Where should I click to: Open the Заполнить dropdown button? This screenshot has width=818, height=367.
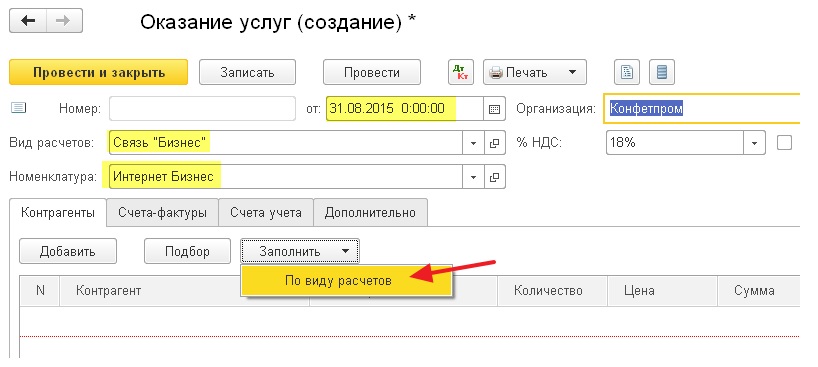coord(299,251)
